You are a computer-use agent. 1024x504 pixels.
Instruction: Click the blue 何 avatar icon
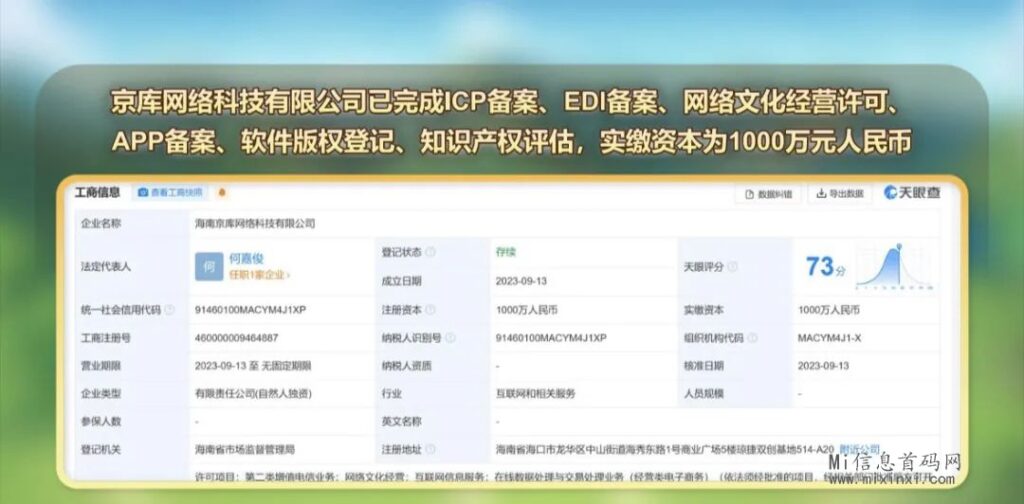(x=209, y=267)
